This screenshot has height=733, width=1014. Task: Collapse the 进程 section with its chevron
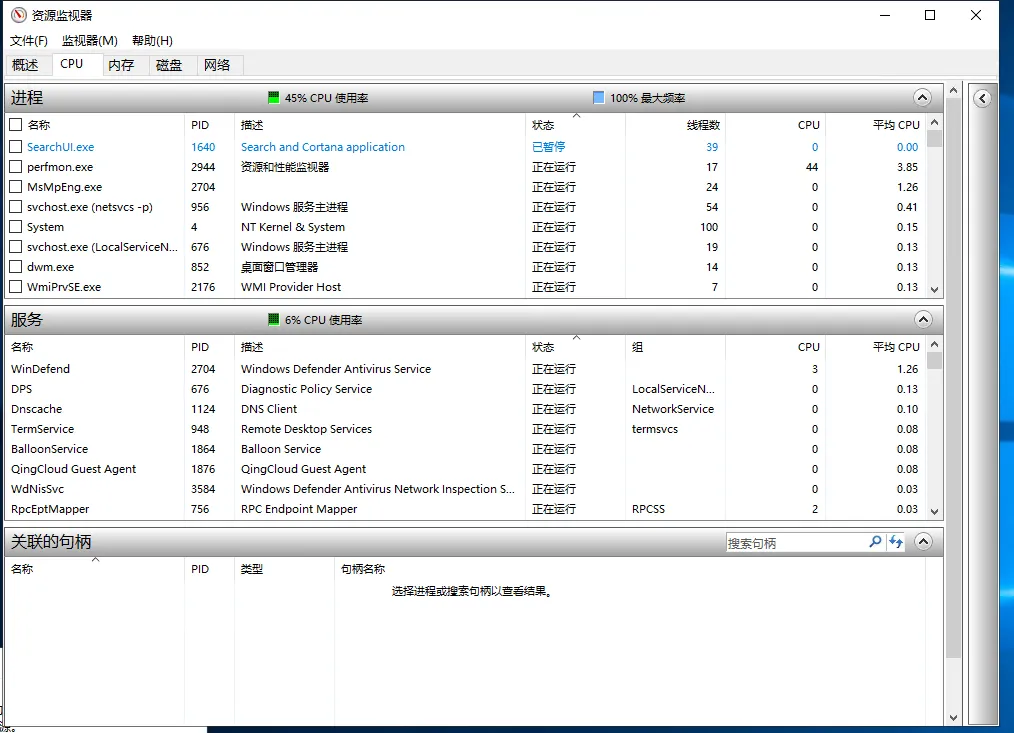[x=922, y=98]
